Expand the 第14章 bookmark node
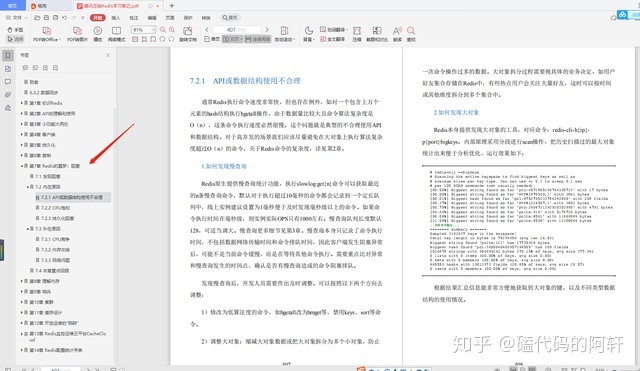This screenshot has height=371, width=640. [x=22, y=350]
